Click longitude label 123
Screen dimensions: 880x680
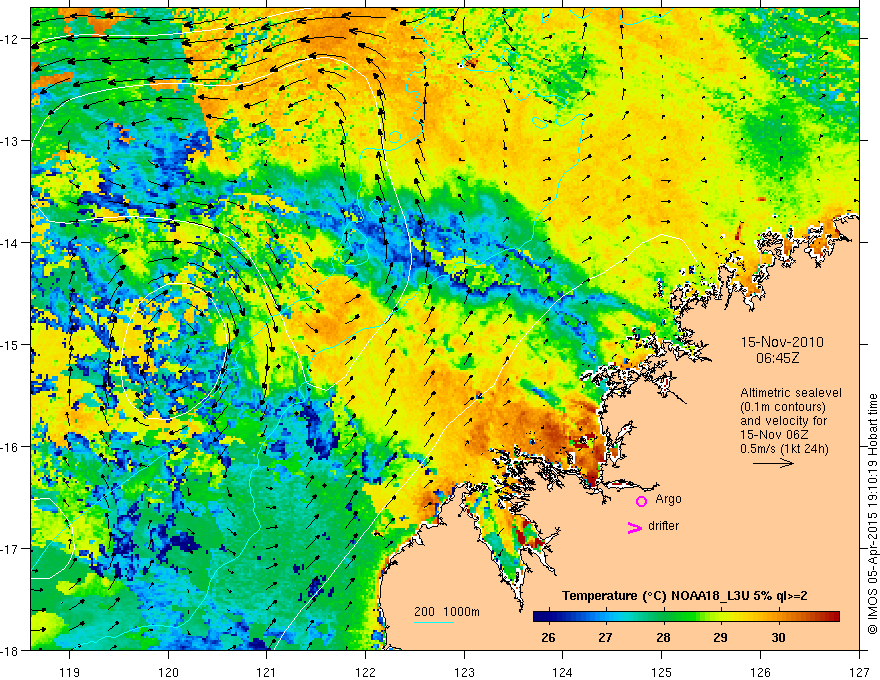464,672
